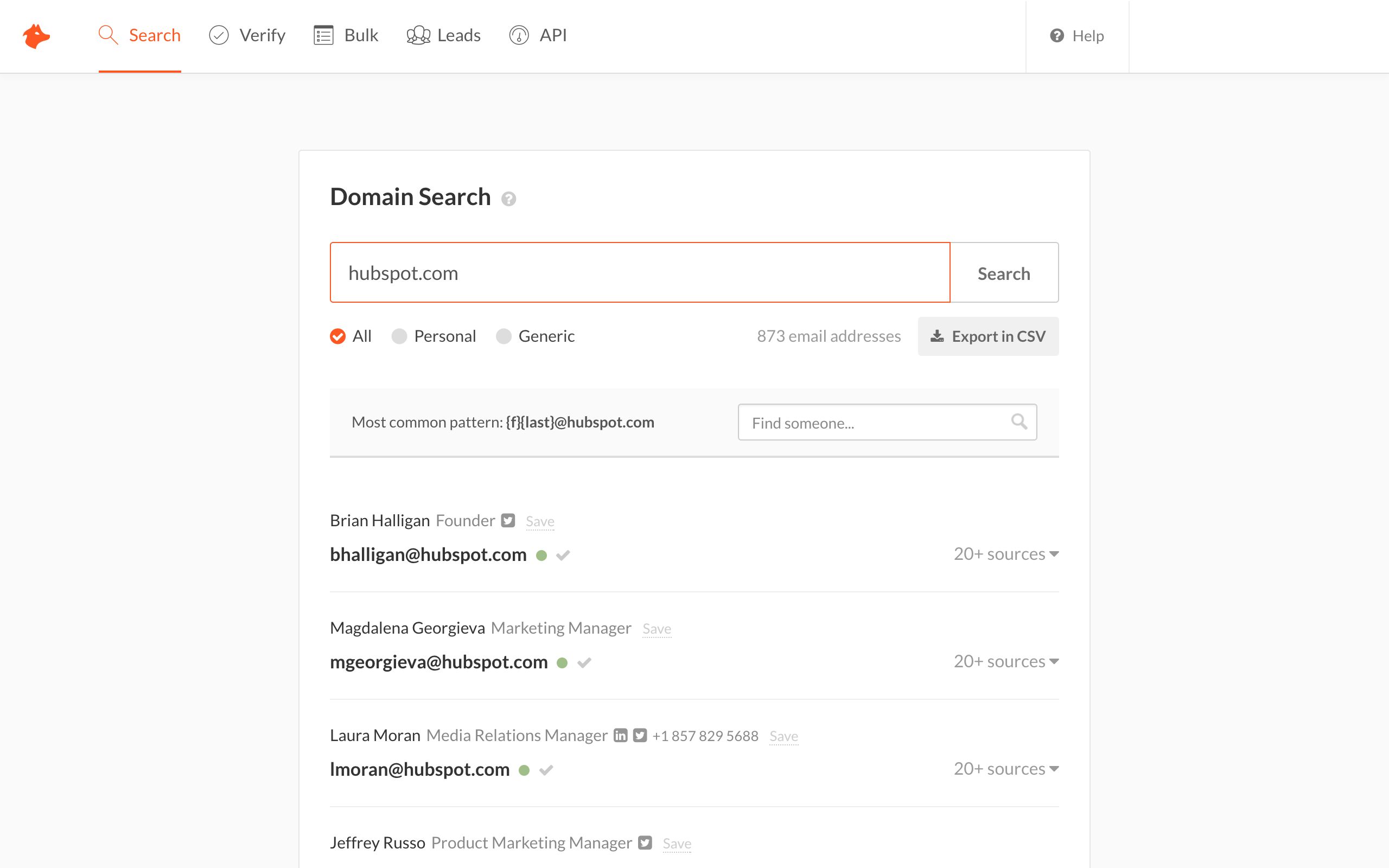This screenshot has height=868, width=1389.
Task: Click verified checkmark beside lmoran@hubspot.com
Action: (546, 770)
